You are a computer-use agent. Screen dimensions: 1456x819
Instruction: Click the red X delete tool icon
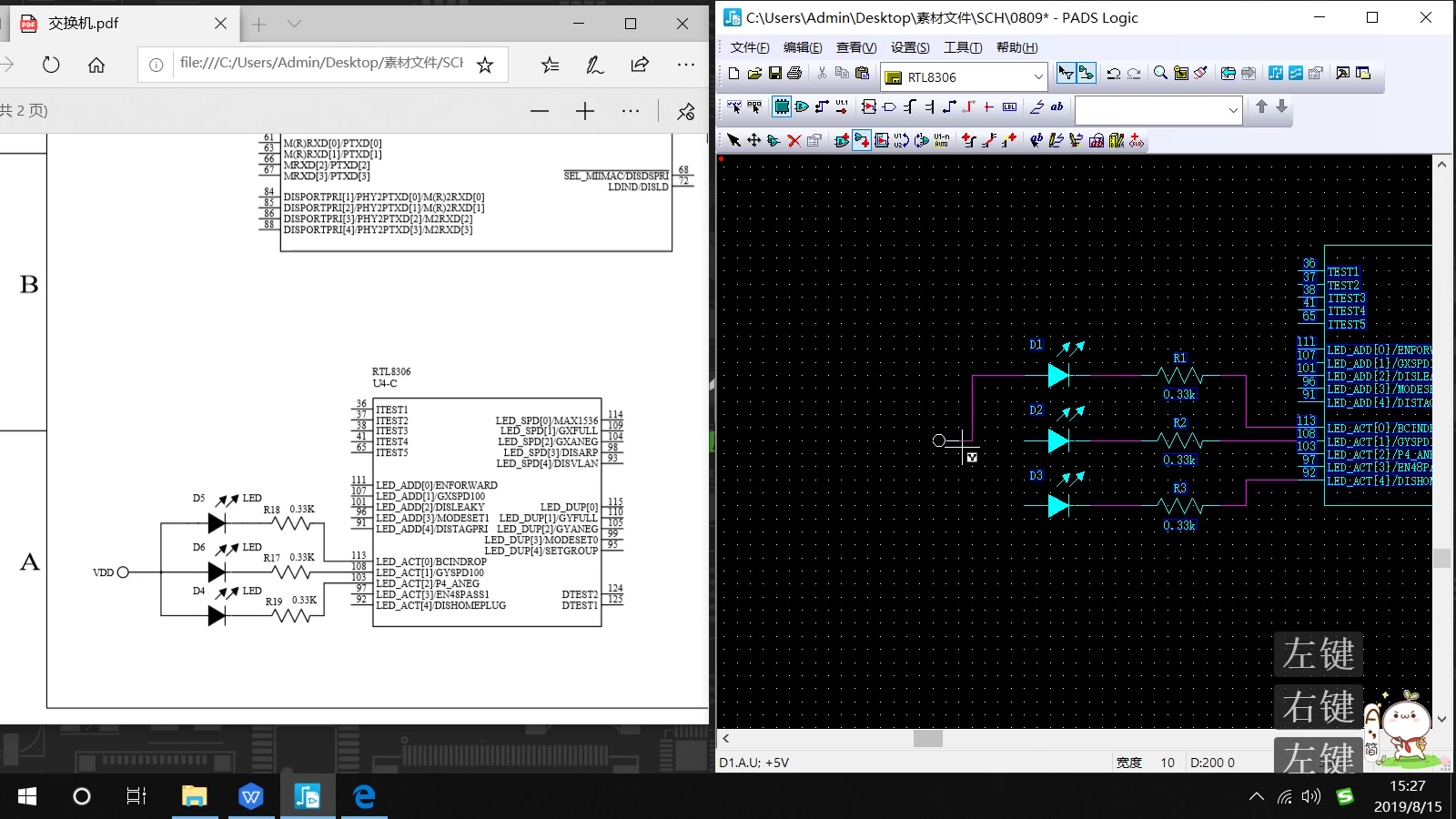pos(794,140)
